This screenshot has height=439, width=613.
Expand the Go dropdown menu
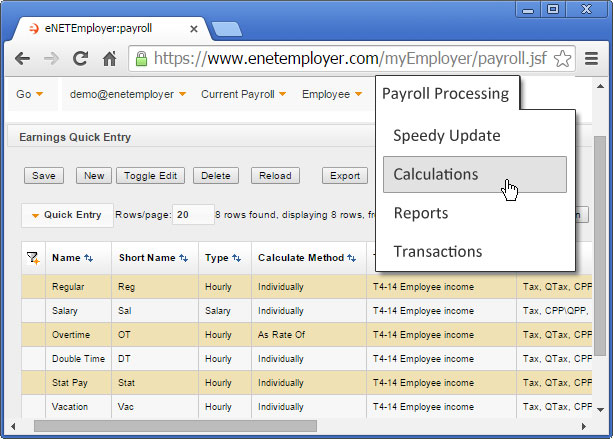click(29, 94)
